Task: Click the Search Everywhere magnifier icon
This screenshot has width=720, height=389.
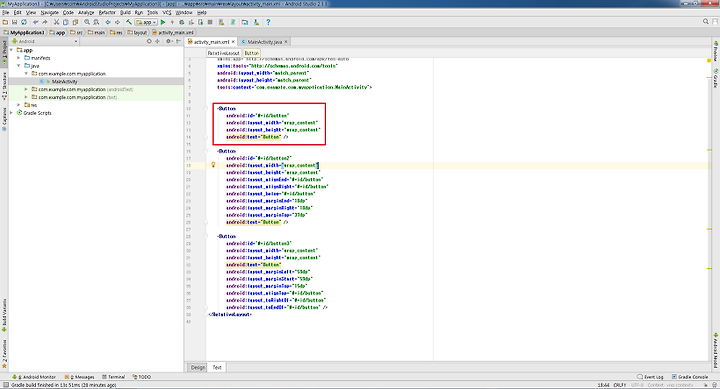Action: click(x=706, y=22)
